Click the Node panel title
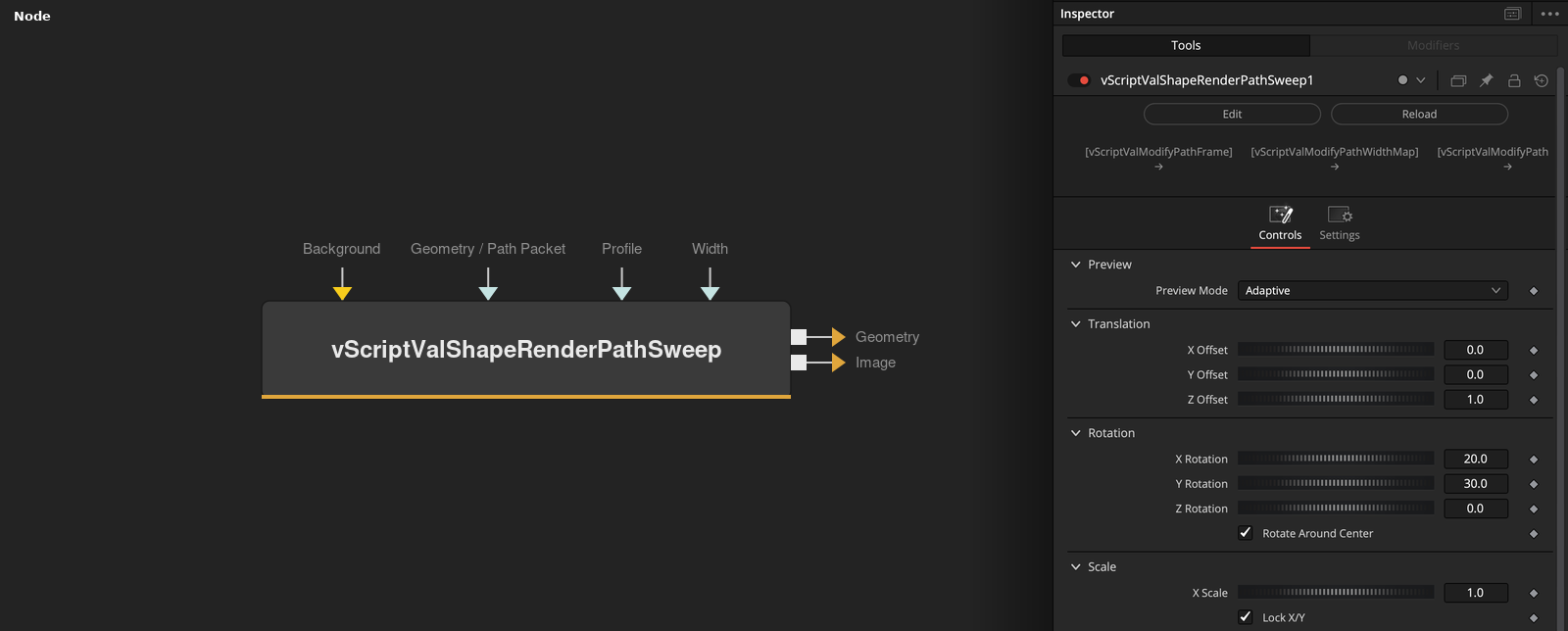 (32, 16)
